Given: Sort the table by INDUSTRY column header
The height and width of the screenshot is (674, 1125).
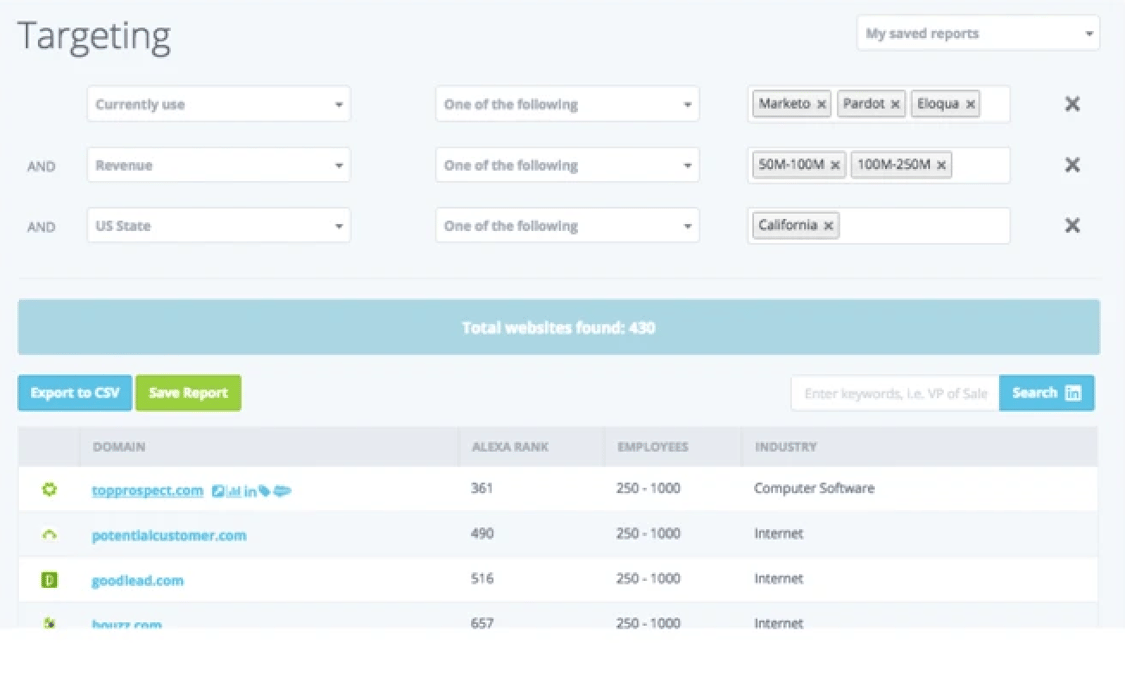Looking at the screenshot, I should (786, 447).
